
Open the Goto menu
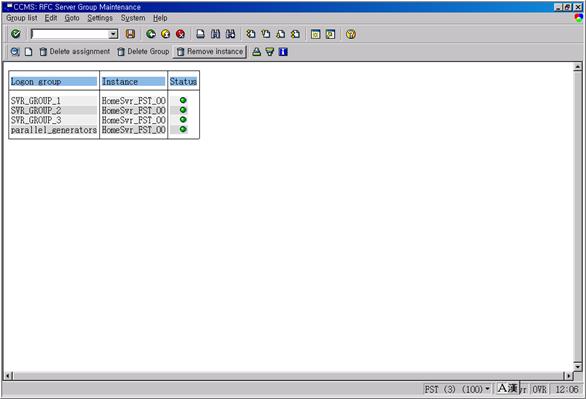pos(72,18)
